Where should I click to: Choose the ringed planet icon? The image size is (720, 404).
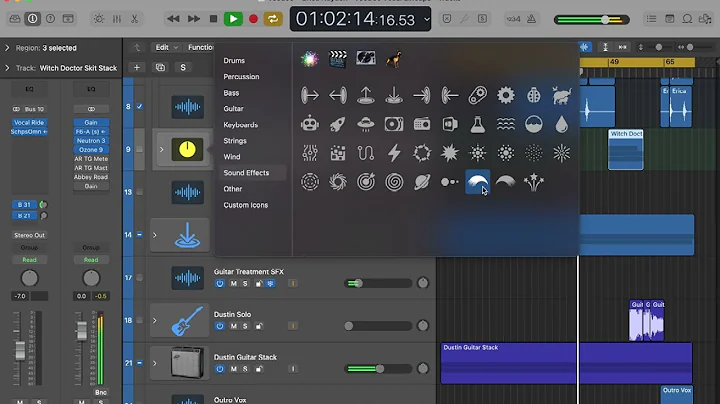422,182
